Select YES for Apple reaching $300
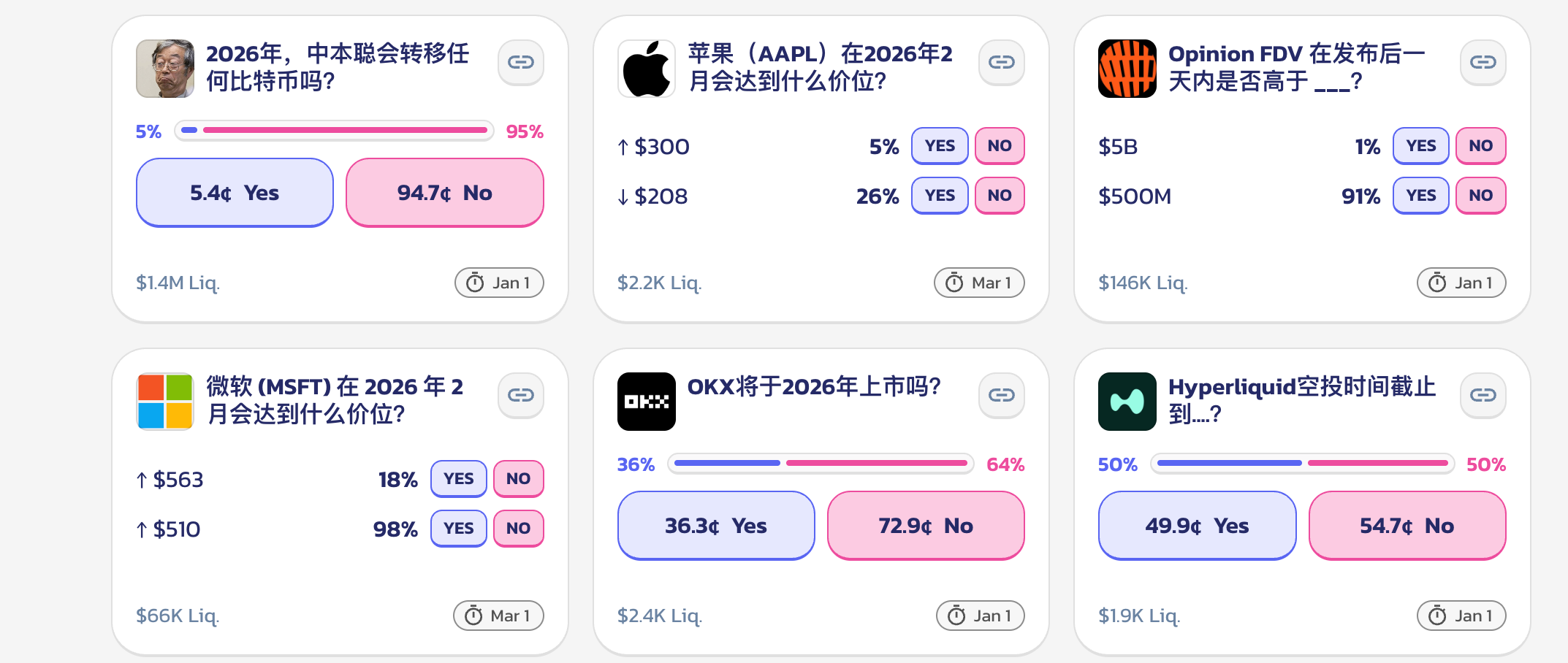The height and width of the screenshot is (663, 1568). [939, 146]
